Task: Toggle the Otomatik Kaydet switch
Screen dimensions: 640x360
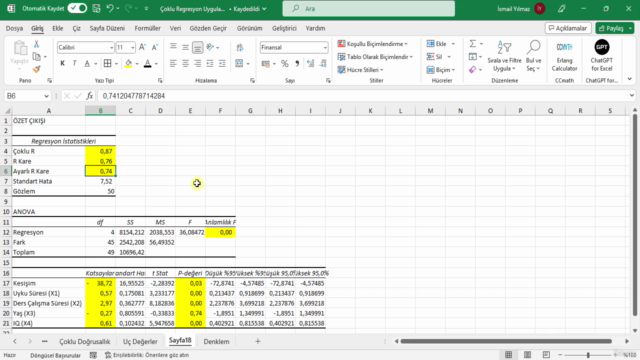Action: pyautogui.click(x=77, y=8)
